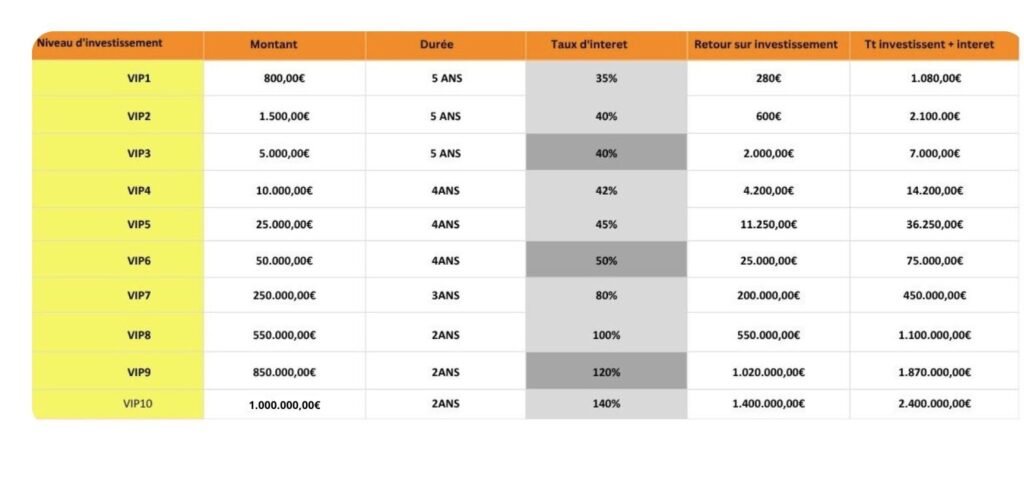The image size is (1024, 479).
Task: Click the 100% rate cell in the VIP8 row
Action: (606, 335)
